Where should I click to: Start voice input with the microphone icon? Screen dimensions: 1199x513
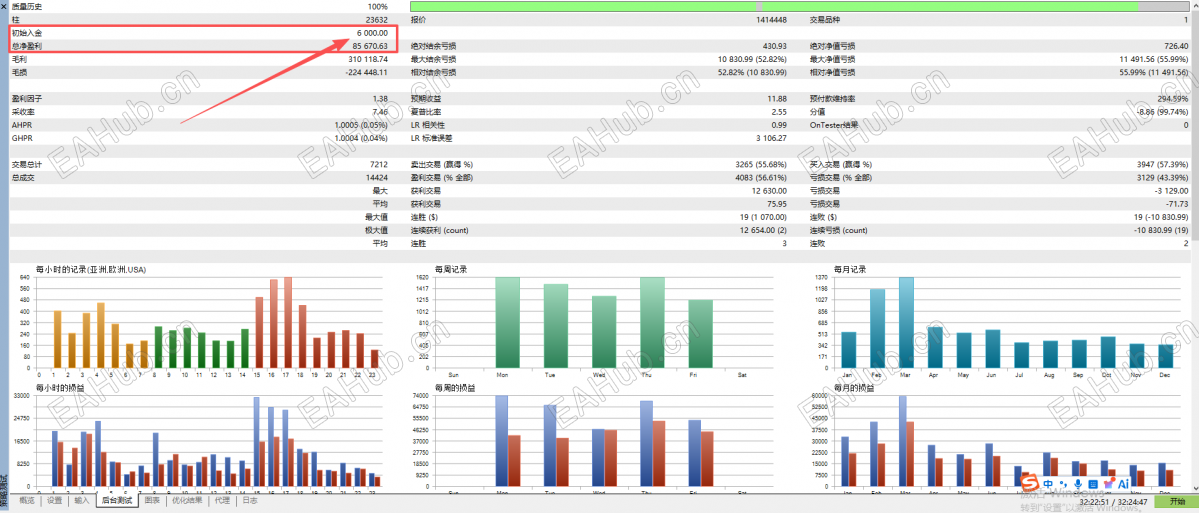click(x=1078, y=484)
